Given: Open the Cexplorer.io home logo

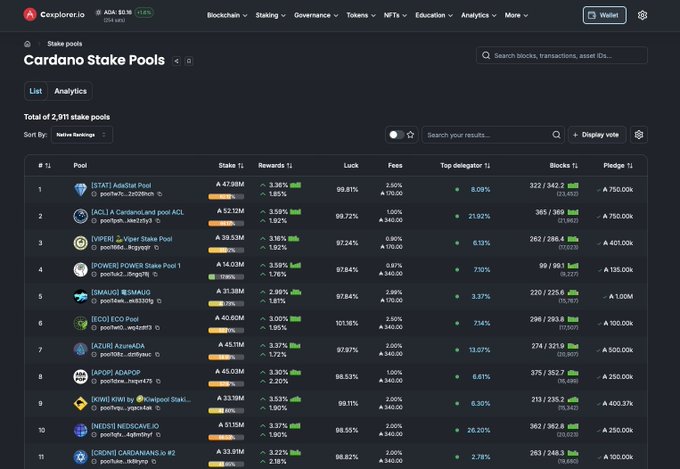Looking at the screenshot, I should point(54,15).
